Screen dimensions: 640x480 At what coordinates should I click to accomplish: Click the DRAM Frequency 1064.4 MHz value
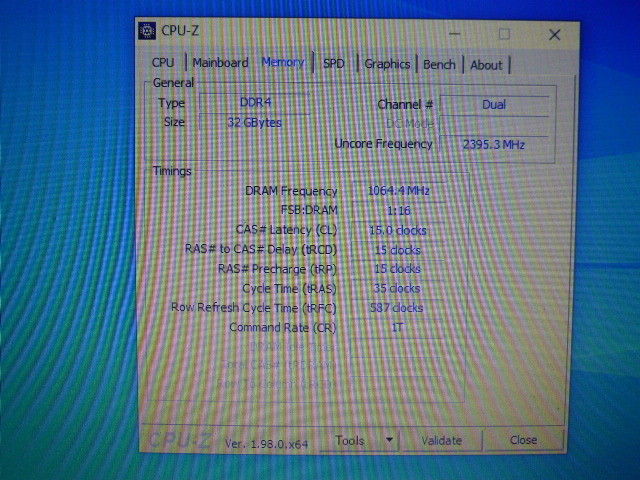pyautogui.click(x=398, y=191)
